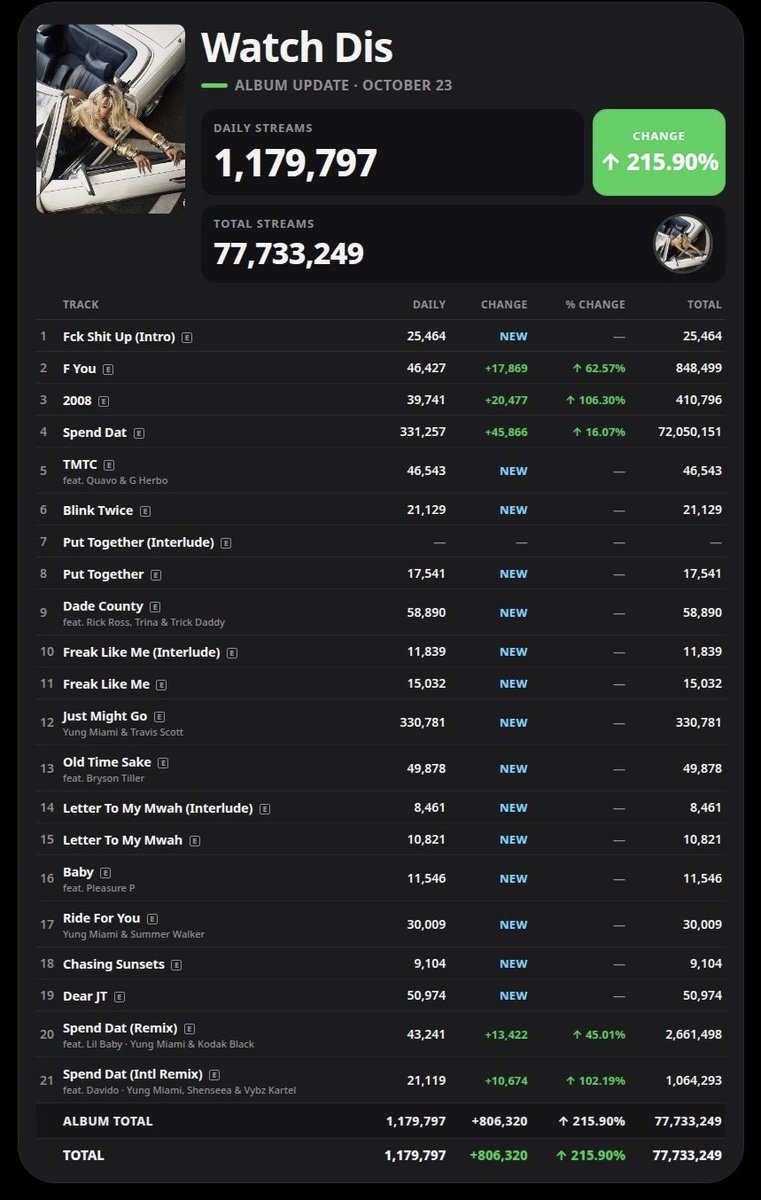Open the Watch Dis album cover art
Viewport: 761px width, 1200px height.
point(111,119)
